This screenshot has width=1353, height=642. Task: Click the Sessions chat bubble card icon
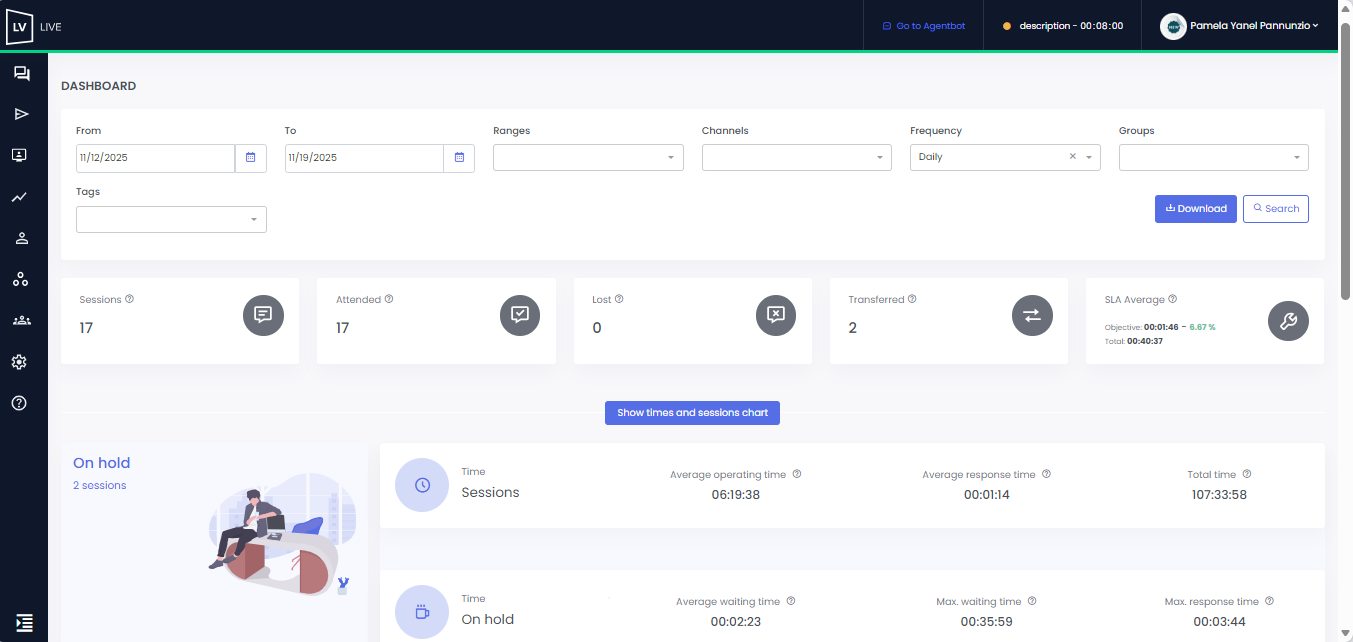point(263,315)
